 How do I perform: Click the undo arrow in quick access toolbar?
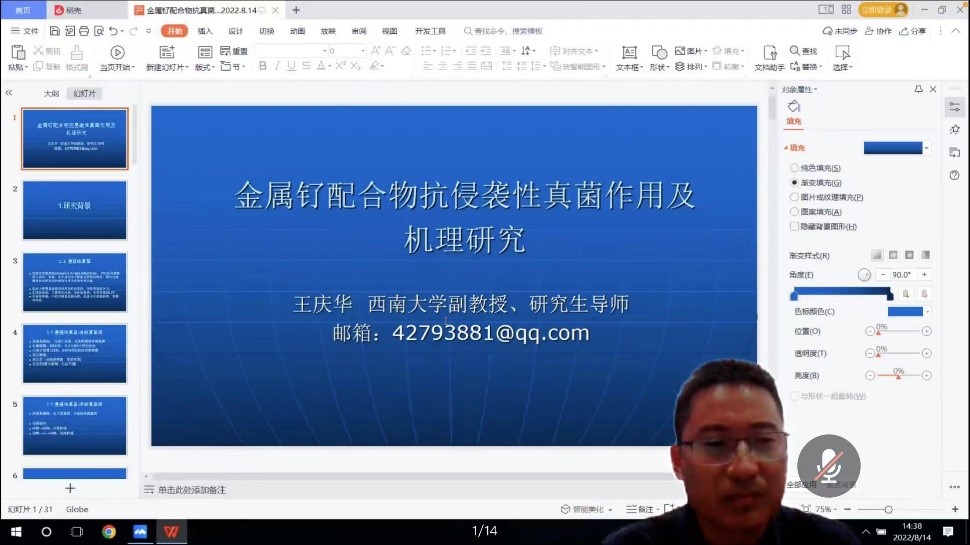[112, 31]
